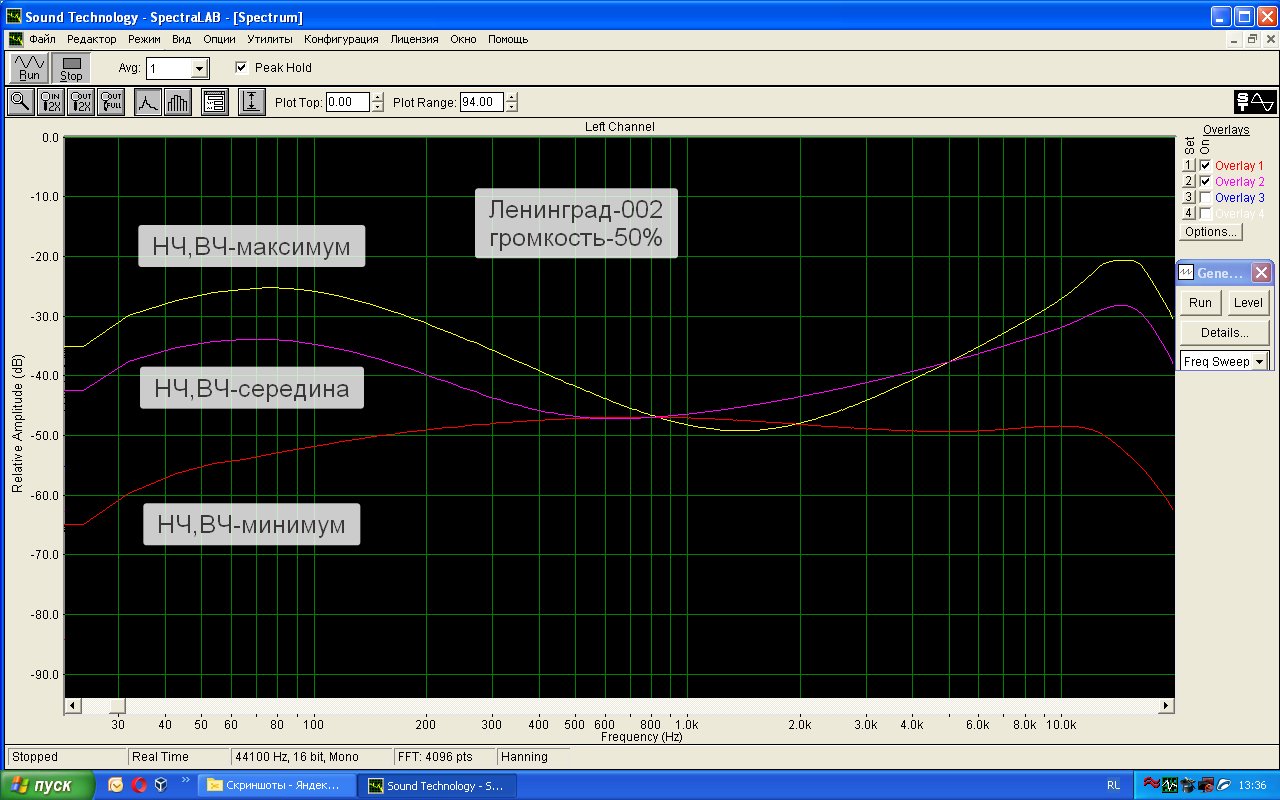Disable Overlay 2 checkbox

pos(1205,182)
